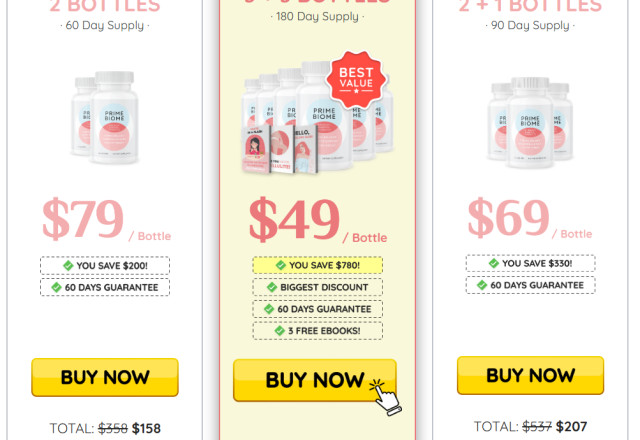Click BUY NOW for the $79 package
This screenshot has width=640, height=440.
(x=105, y=377)
